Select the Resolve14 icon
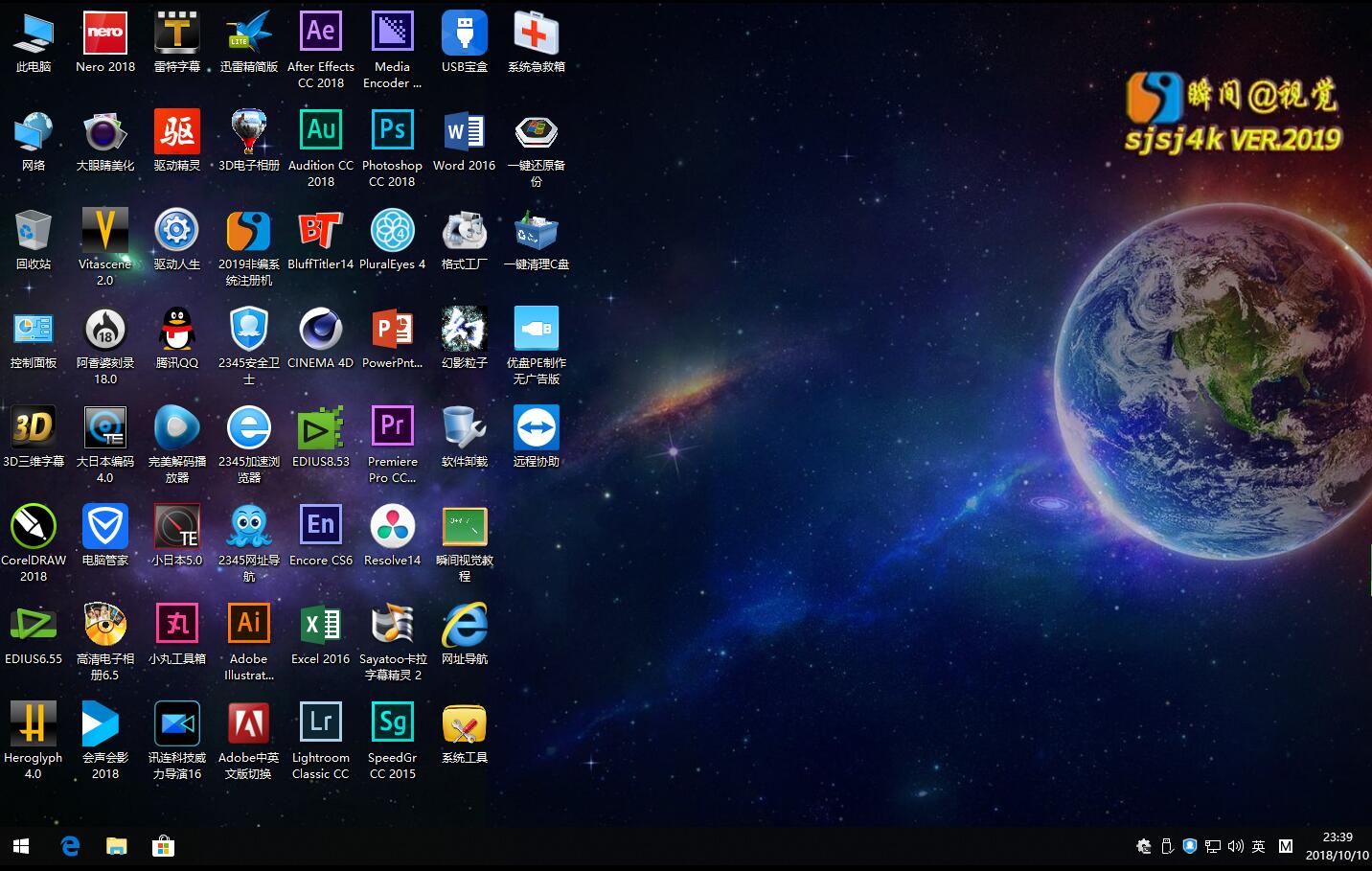The height and width of the screenshot is (871, 1372). tap(392, 526)
